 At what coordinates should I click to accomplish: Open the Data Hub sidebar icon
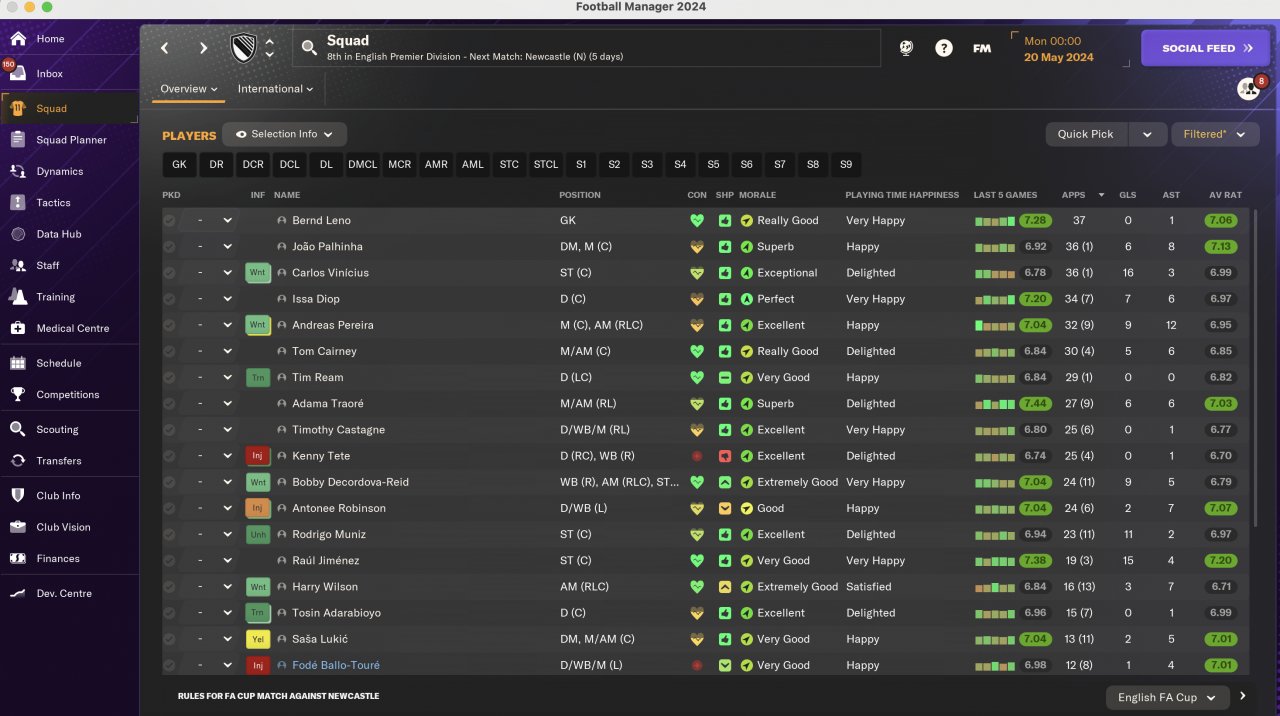click(x=18, y=234)
